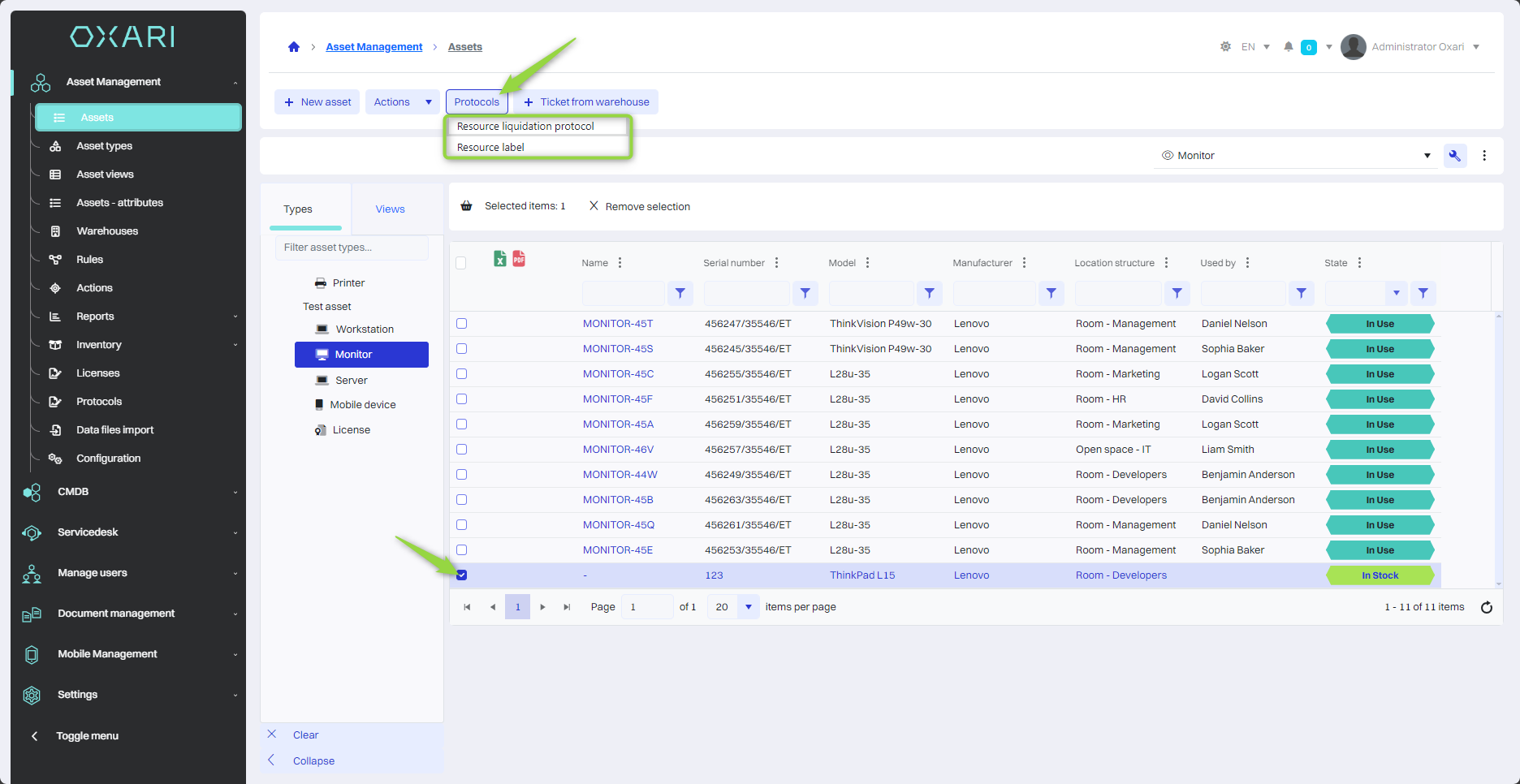Screen dimensions: 1520x784
Task: Go to last page of results
Action: [567, 607]
